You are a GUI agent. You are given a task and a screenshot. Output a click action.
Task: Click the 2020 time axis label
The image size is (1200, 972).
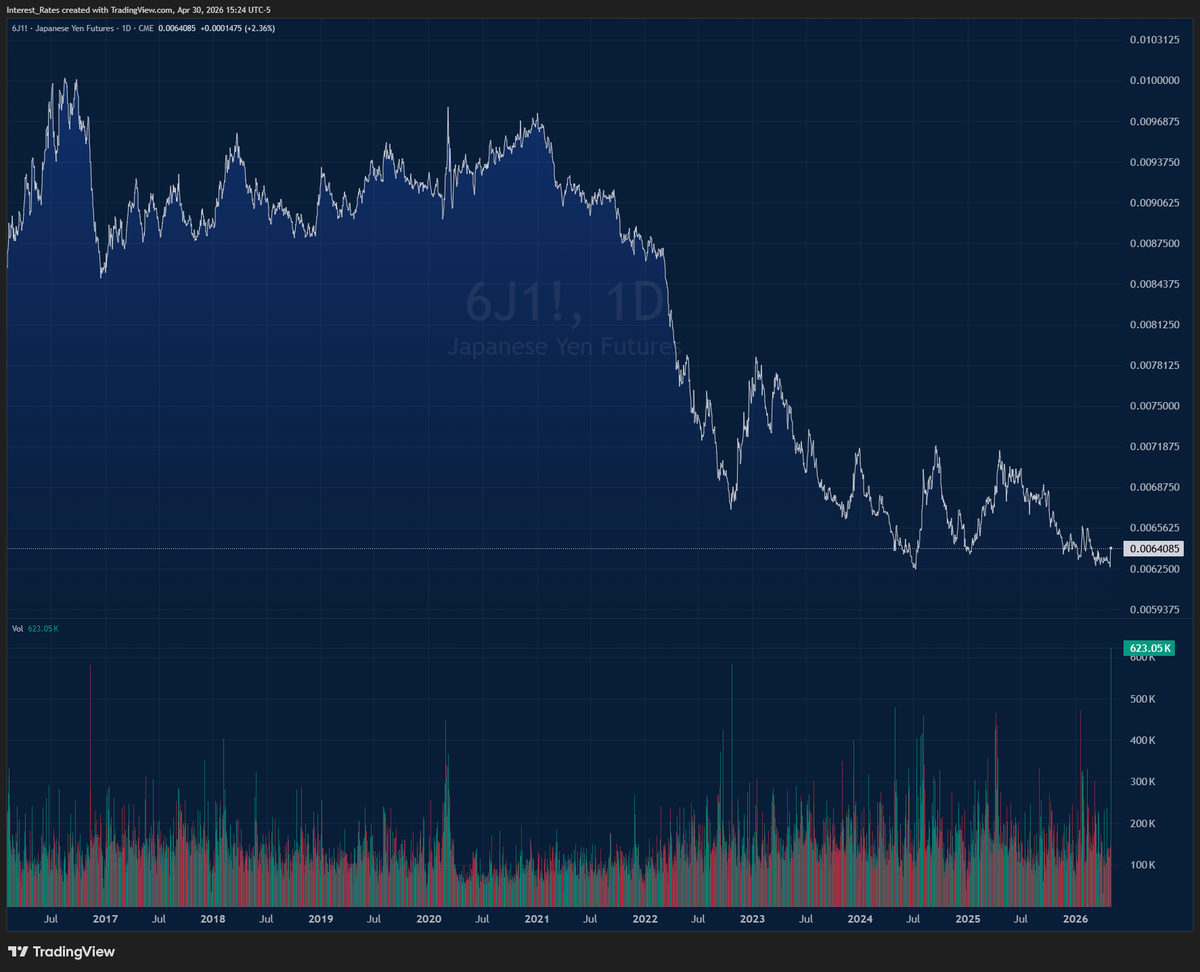428,919
